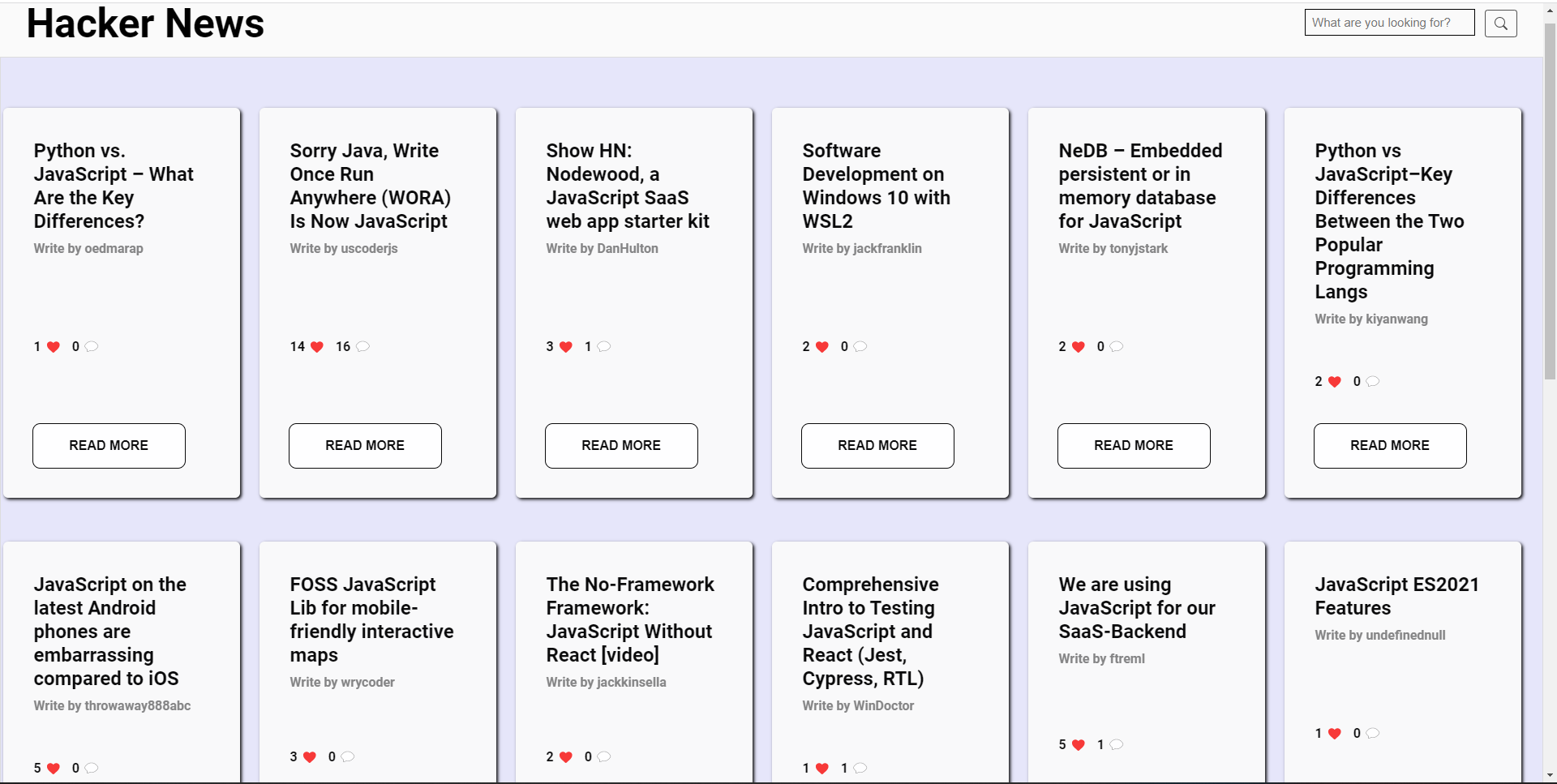The width and height of the screenshot is (1557, 784).
Task: Click comment bubble on the Nodewood post
Action: point(604,346)
